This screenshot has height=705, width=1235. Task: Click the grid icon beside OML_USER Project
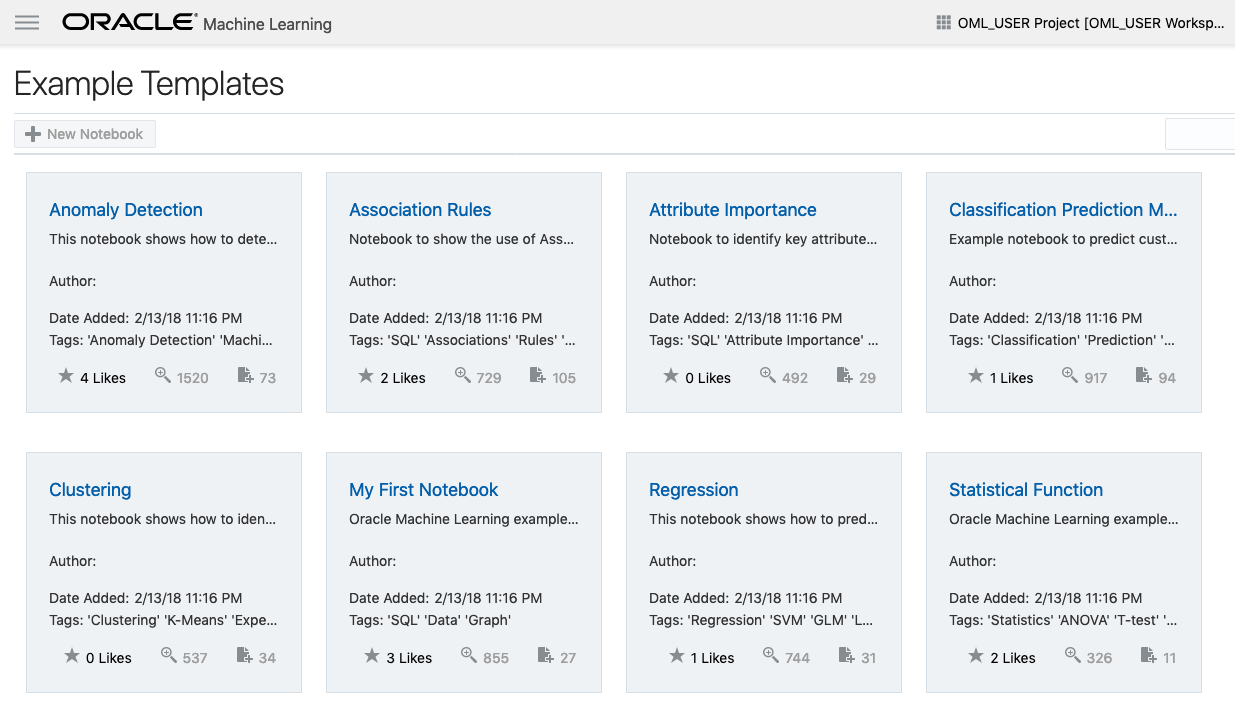943,23
